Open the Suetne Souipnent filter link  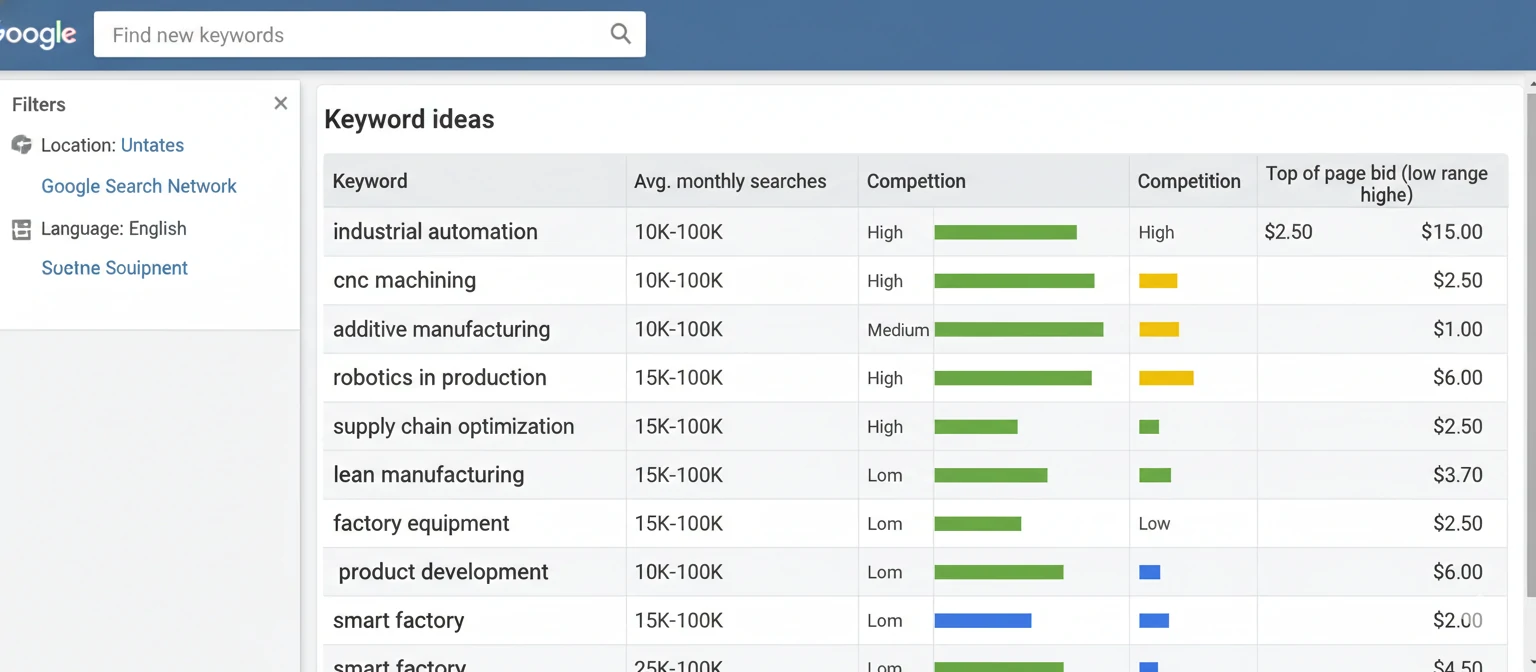coord(114,267)
